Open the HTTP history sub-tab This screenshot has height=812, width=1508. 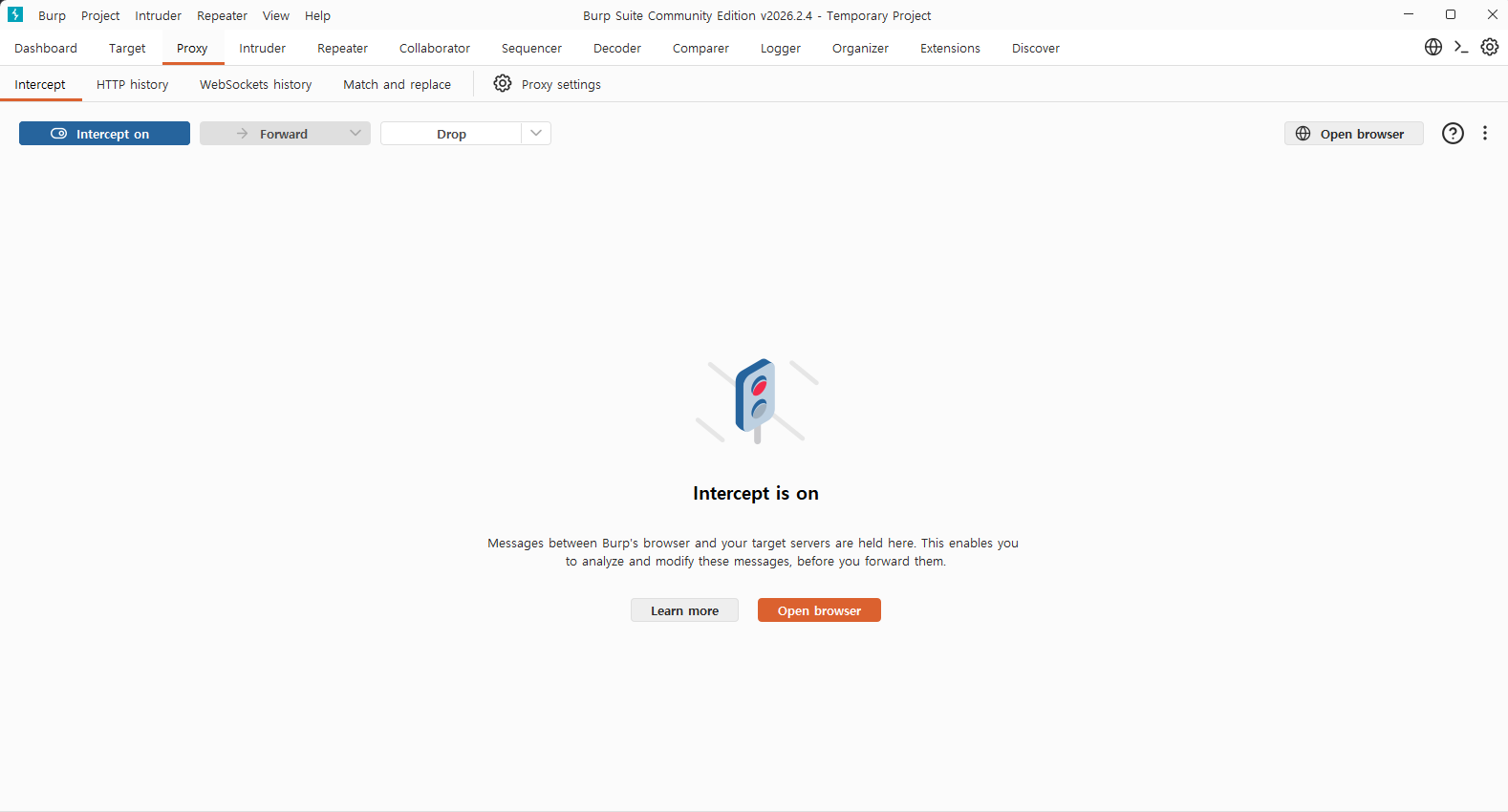click(x=132, y=84)
